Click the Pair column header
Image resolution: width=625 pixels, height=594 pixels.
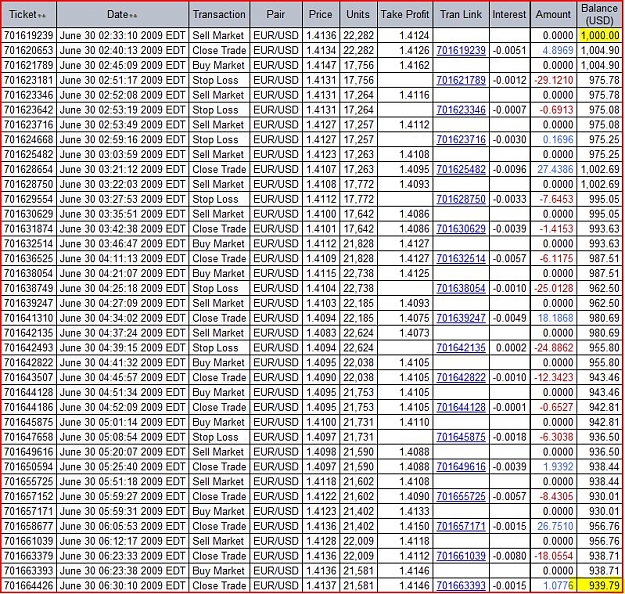tap(276, 15)
